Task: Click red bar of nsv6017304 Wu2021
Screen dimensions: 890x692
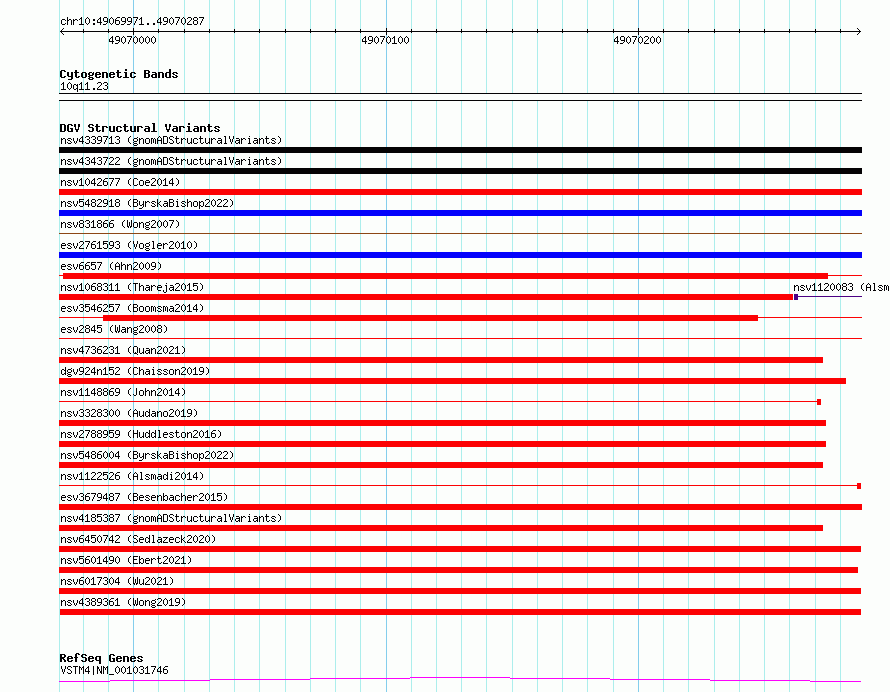Action: 460,591
